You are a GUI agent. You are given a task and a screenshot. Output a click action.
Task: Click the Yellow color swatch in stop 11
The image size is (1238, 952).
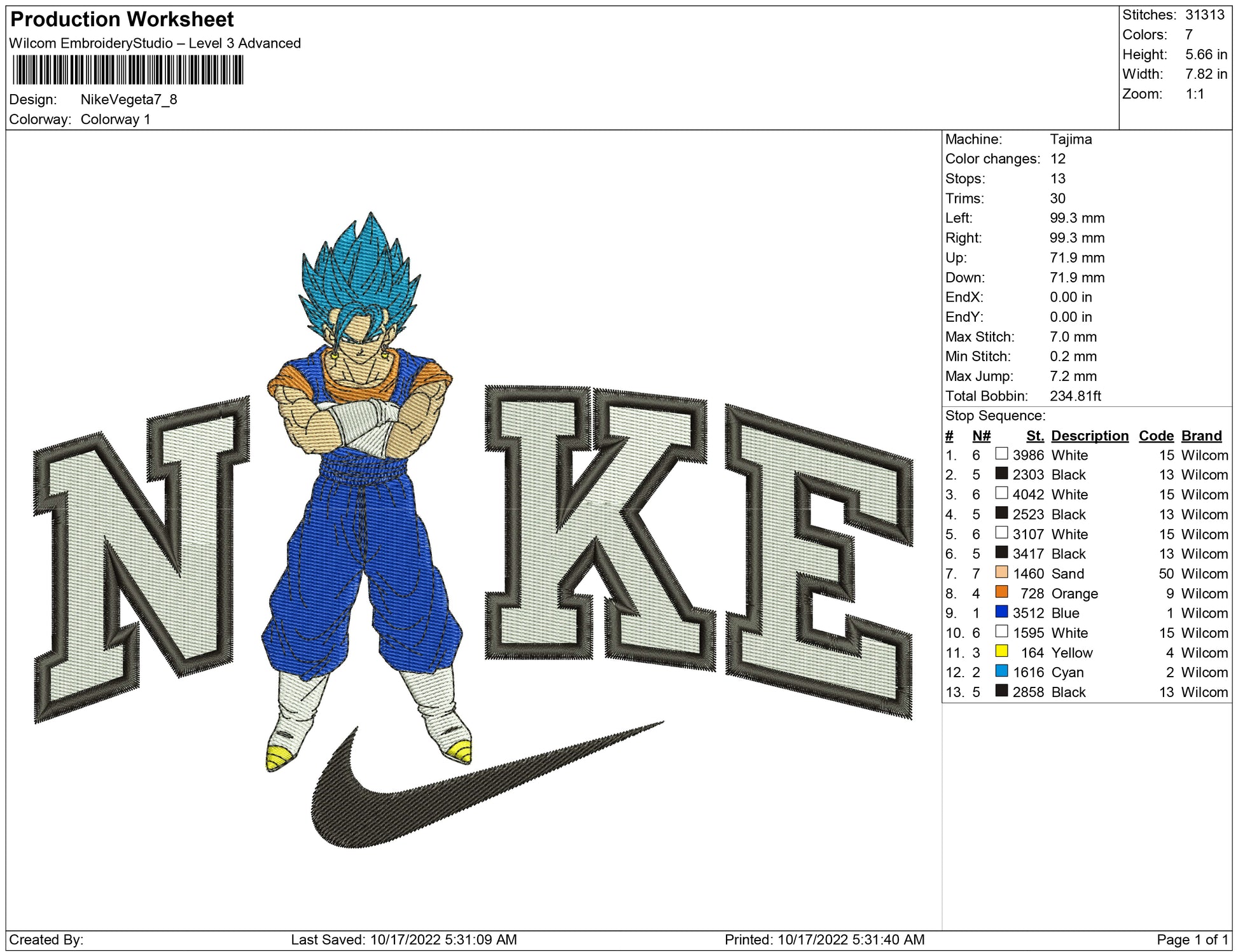(1001, 651)
